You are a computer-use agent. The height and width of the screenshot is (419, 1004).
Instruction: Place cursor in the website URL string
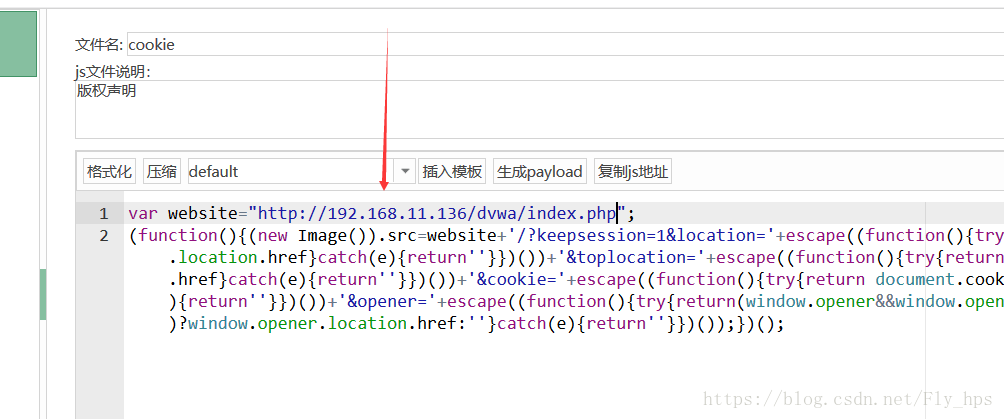[437, 213]
